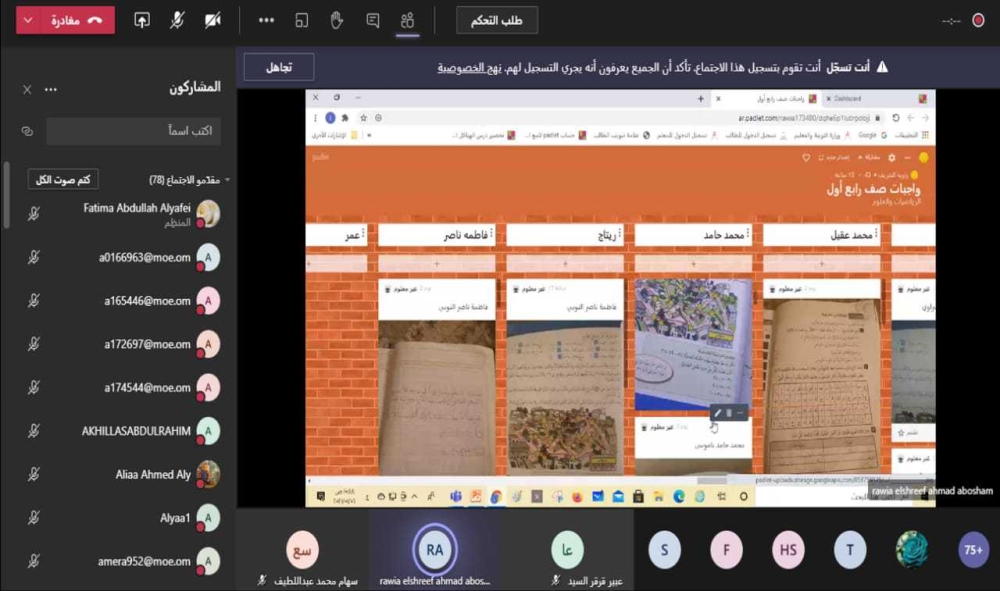Open the meeting chat icon

point(372,20)
